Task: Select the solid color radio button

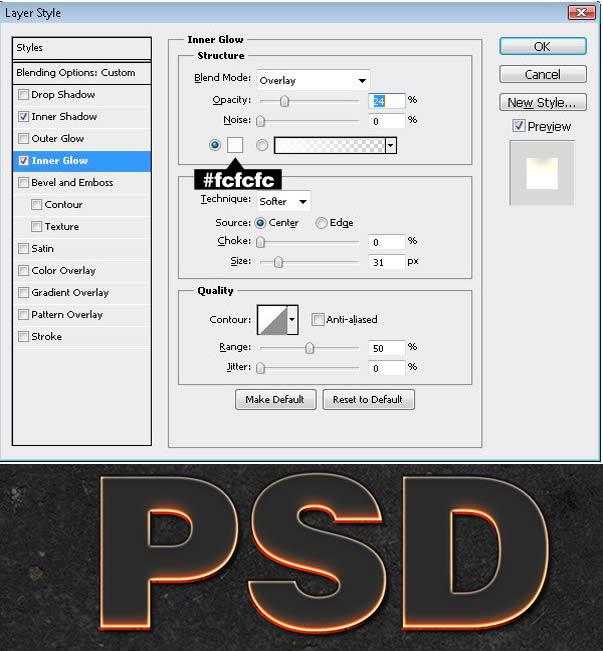Action: (x=215, y=145)
